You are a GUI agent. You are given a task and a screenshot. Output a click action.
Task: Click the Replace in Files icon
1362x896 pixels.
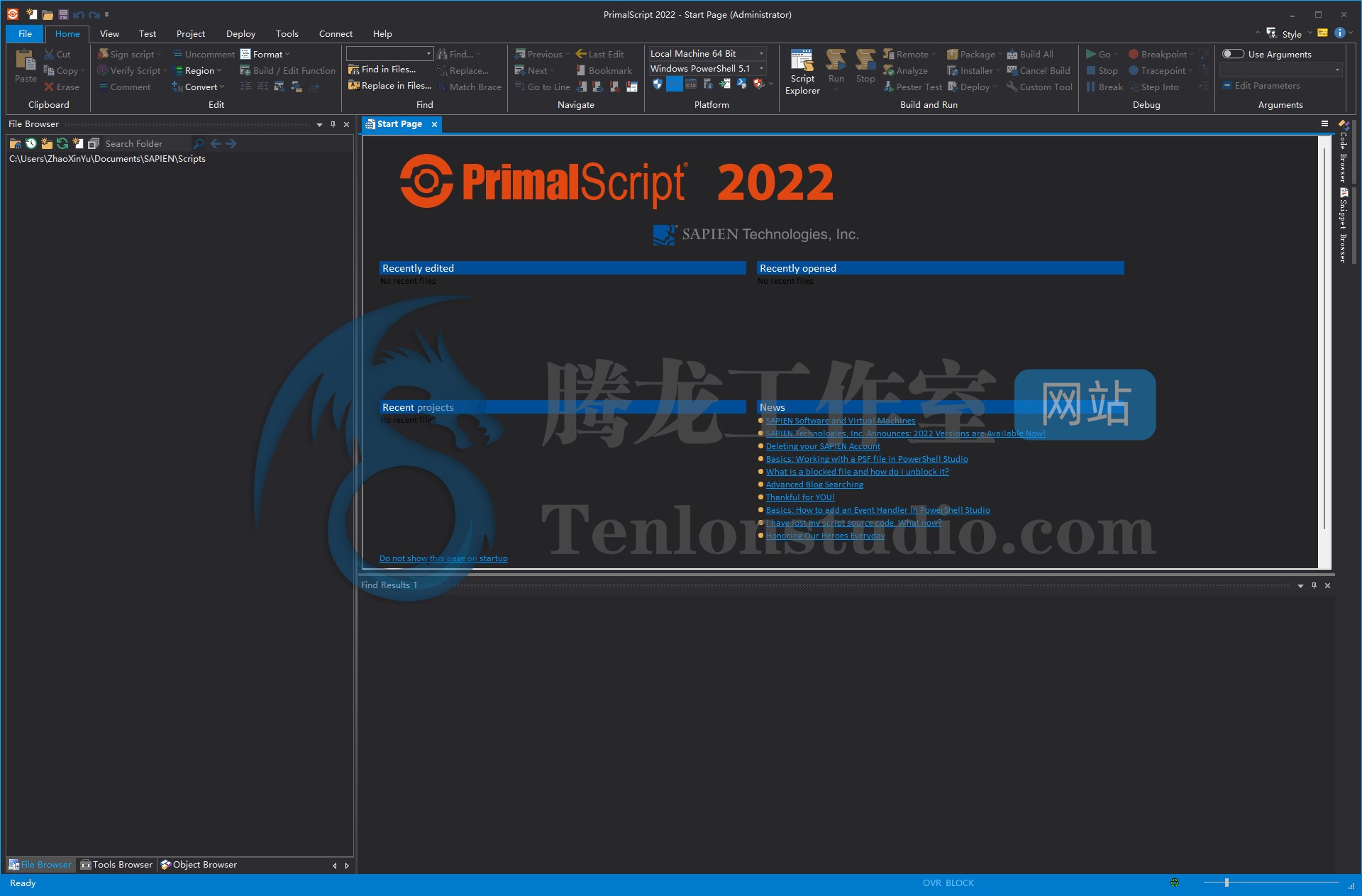(353, 86)
